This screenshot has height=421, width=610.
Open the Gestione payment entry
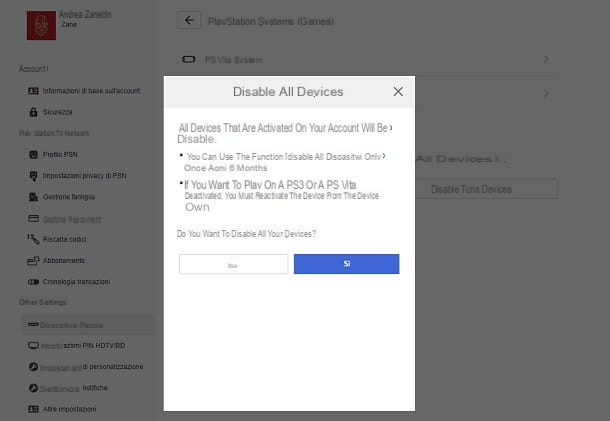click(x=72, y=220)
